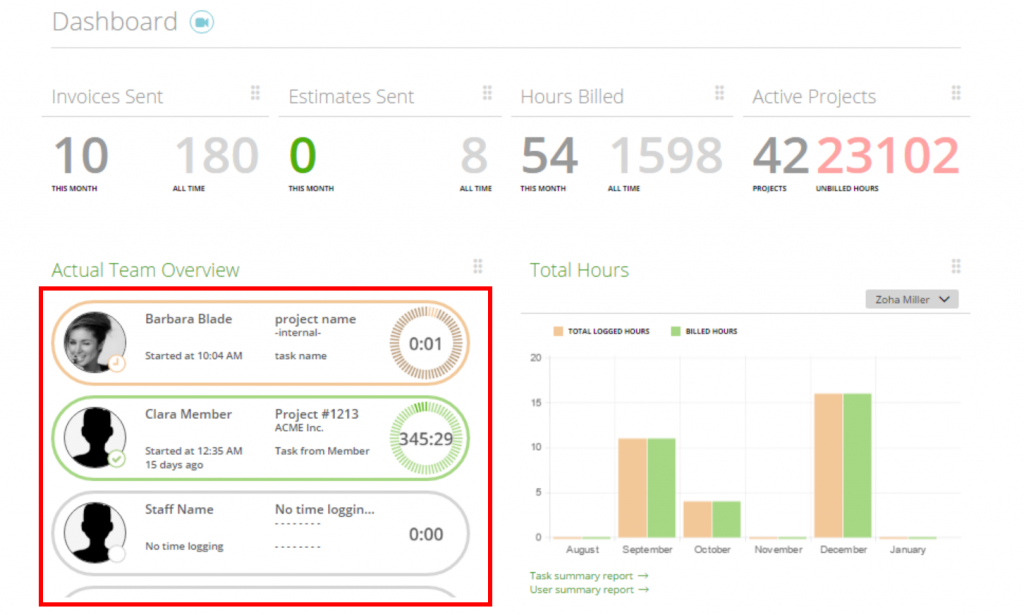Grab the Estimates Sent widget drag handle

[x=487, y=93]
